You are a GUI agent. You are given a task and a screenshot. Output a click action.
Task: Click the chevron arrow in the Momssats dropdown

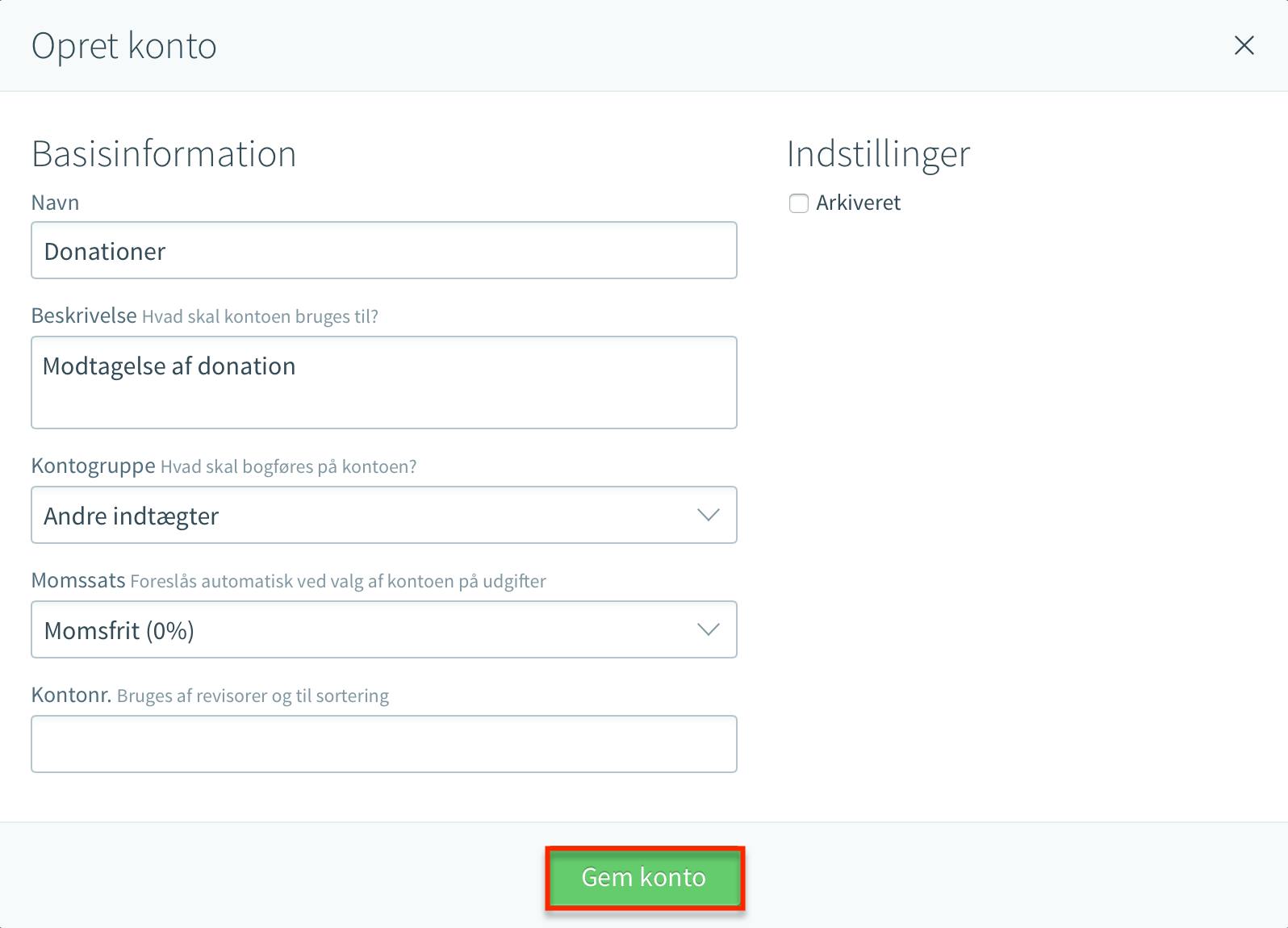click(708, 629)
